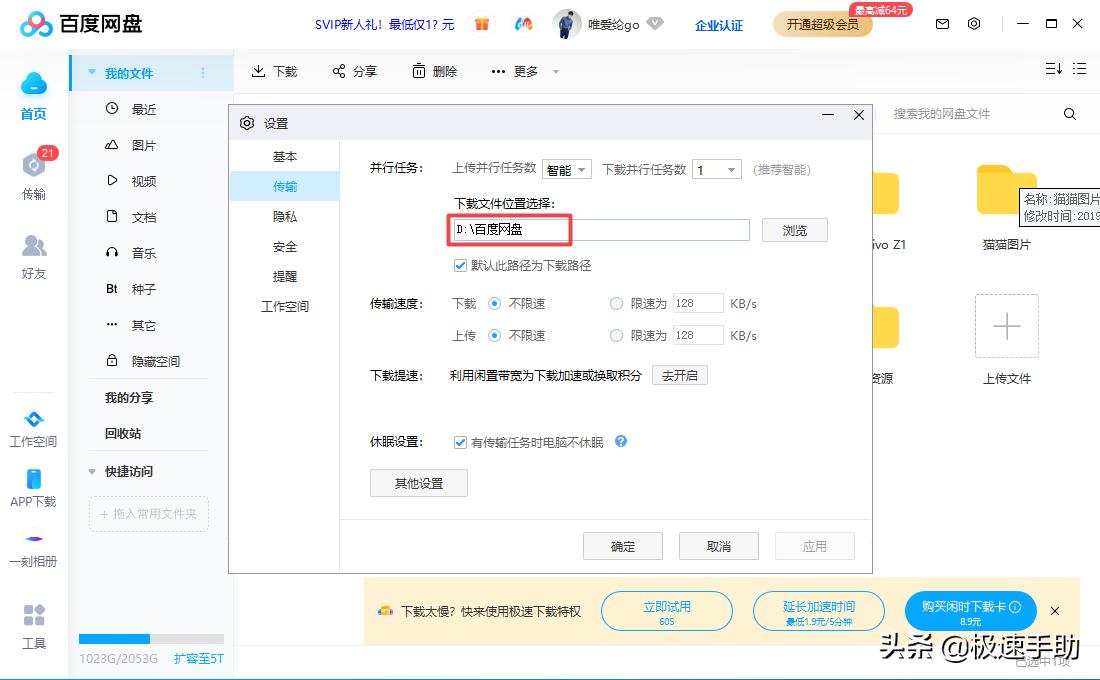Open the 上传并行任务数 智能 dropdown
The width and height of the screenshot is (1100, 680).
[x=567, y=169]
